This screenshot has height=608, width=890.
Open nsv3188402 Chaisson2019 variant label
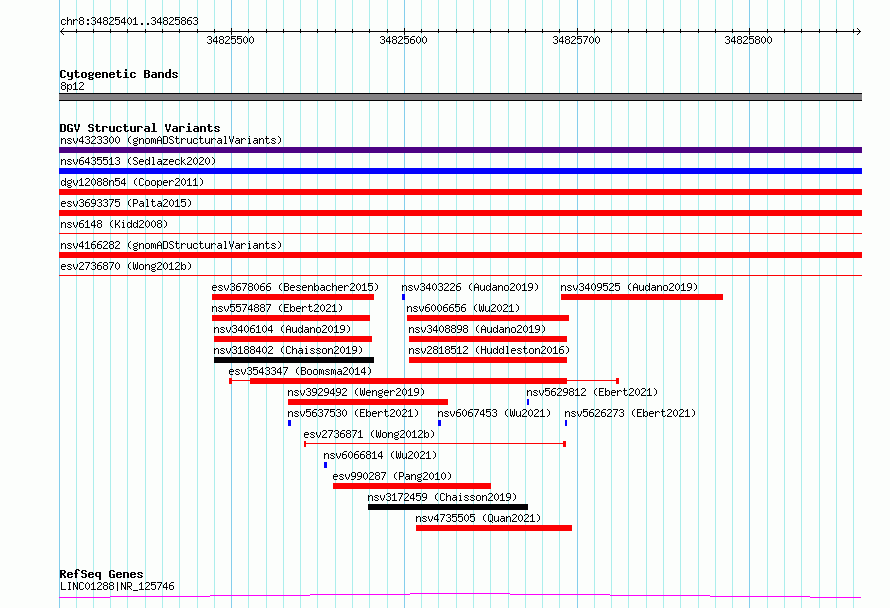click(288, 350)
